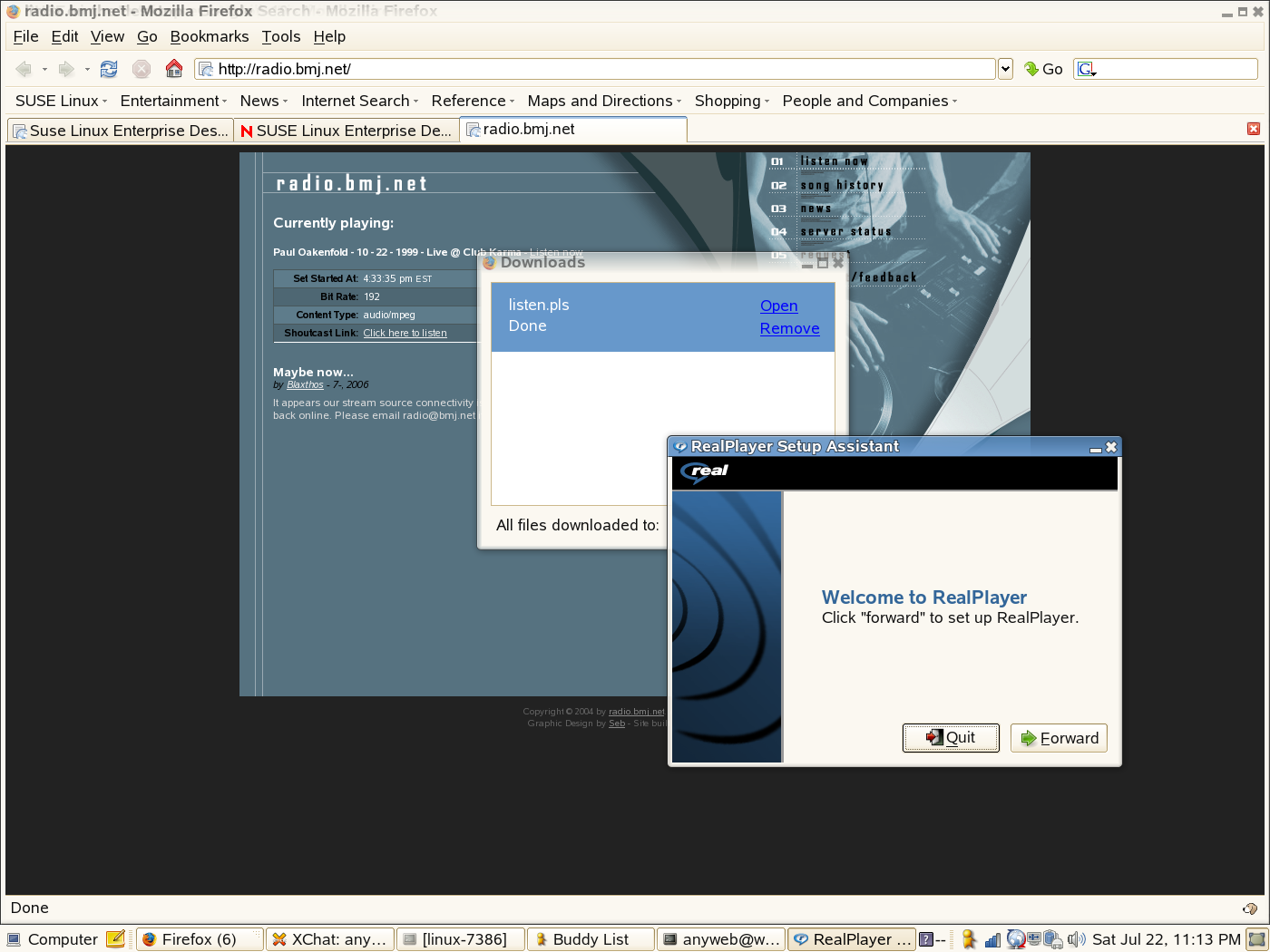
Task: Open the Go menu
Action: 147,36
